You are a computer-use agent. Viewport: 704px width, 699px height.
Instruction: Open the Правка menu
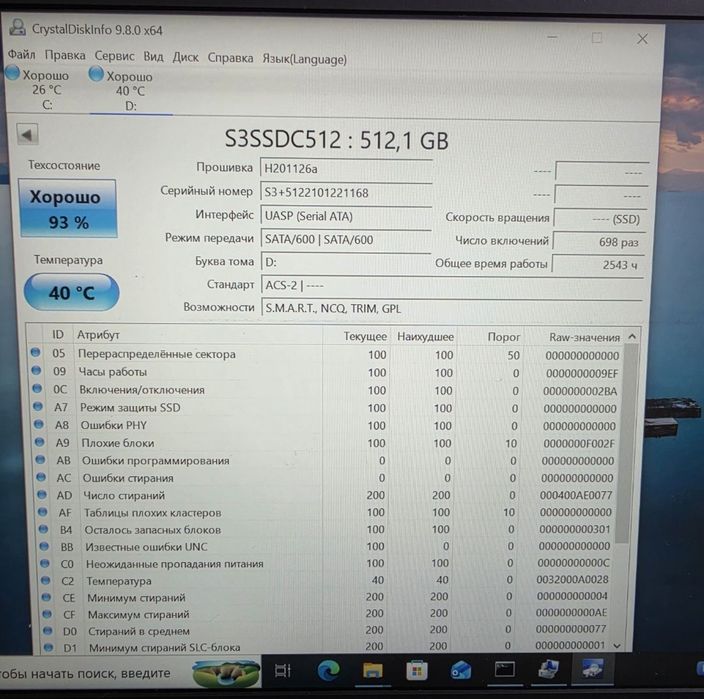65,55
